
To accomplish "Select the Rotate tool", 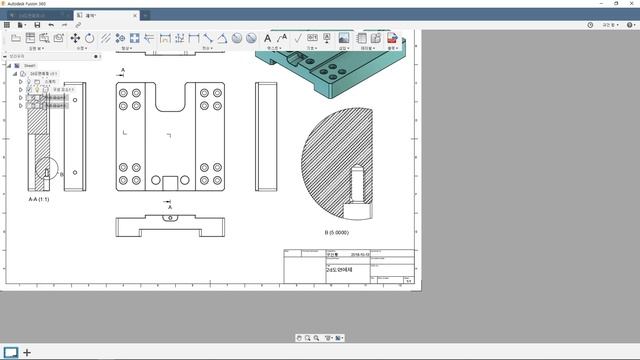I will tap(89, 38).
